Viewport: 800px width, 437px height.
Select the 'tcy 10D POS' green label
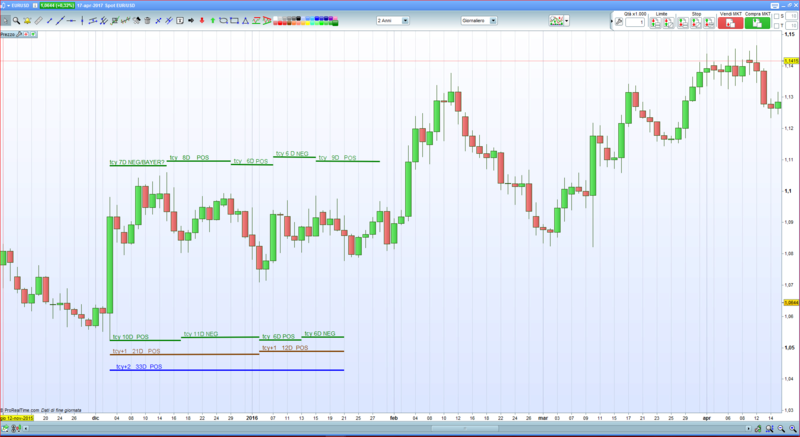(x=131, y=337)
